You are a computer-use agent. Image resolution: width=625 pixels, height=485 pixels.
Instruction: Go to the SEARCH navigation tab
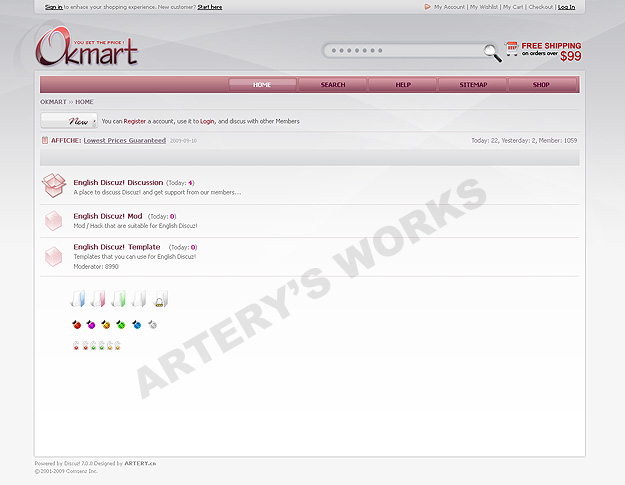coord(333,85)
